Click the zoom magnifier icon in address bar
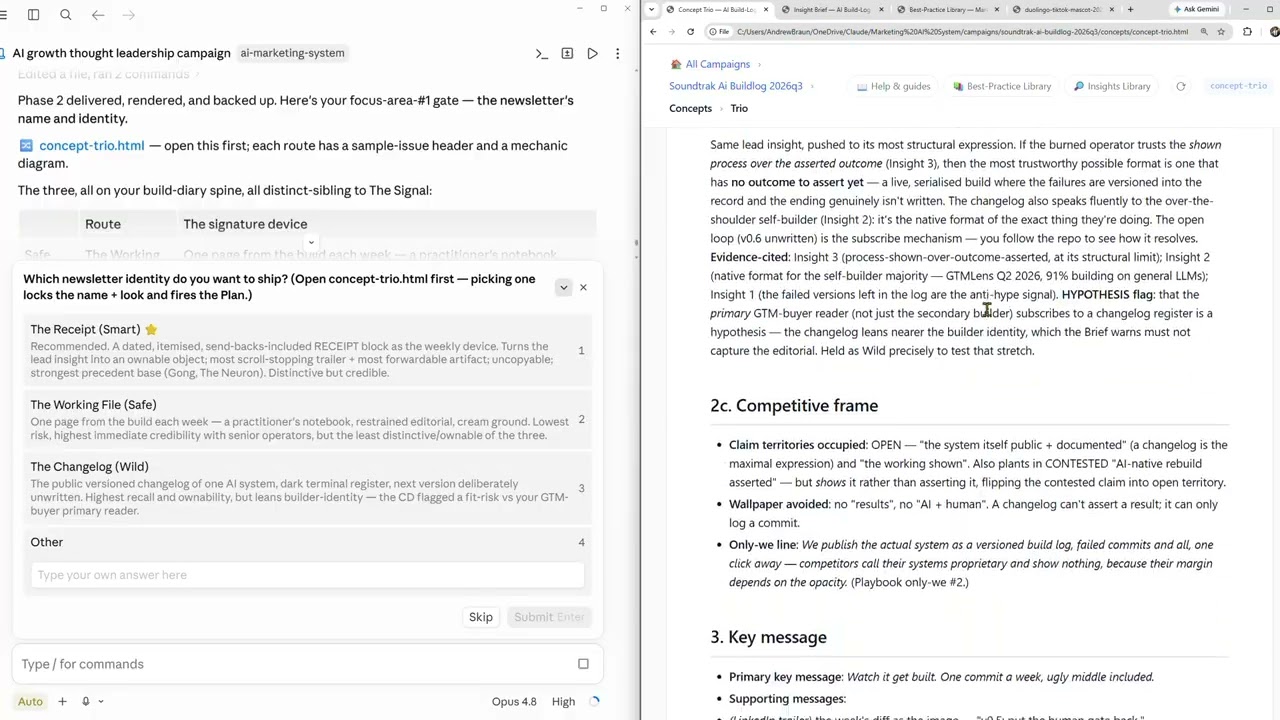Screen dimensions: 1280x720 point(1204,32)
